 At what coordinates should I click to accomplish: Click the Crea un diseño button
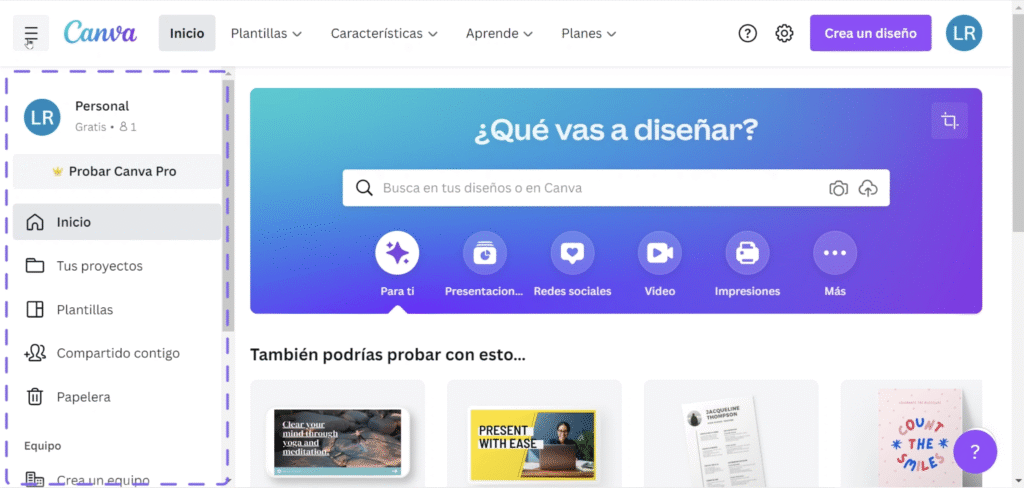(x=870, y=33)
